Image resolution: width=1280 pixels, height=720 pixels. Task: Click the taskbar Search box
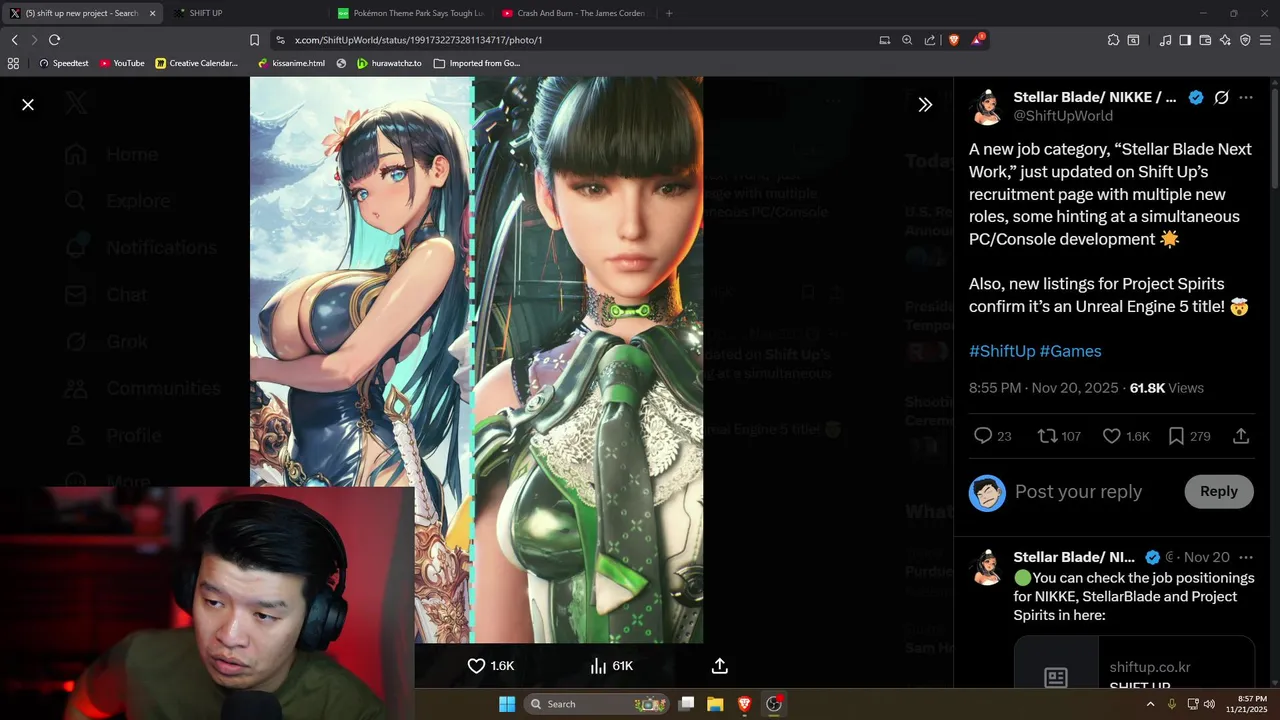pyautogui.click(x=597, y=704)
